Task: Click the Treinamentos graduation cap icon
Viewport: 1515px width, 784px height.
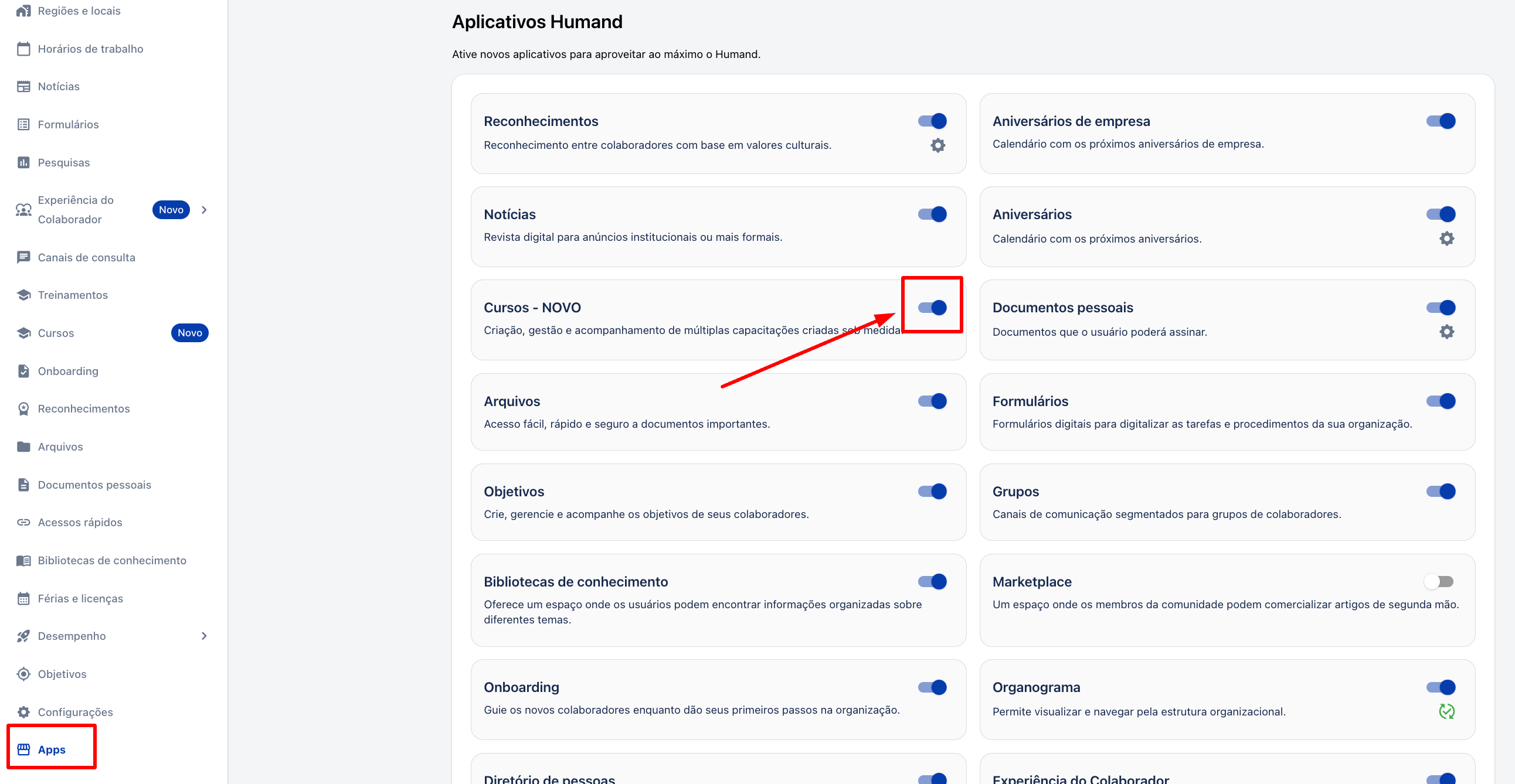Action: (23, 295)
